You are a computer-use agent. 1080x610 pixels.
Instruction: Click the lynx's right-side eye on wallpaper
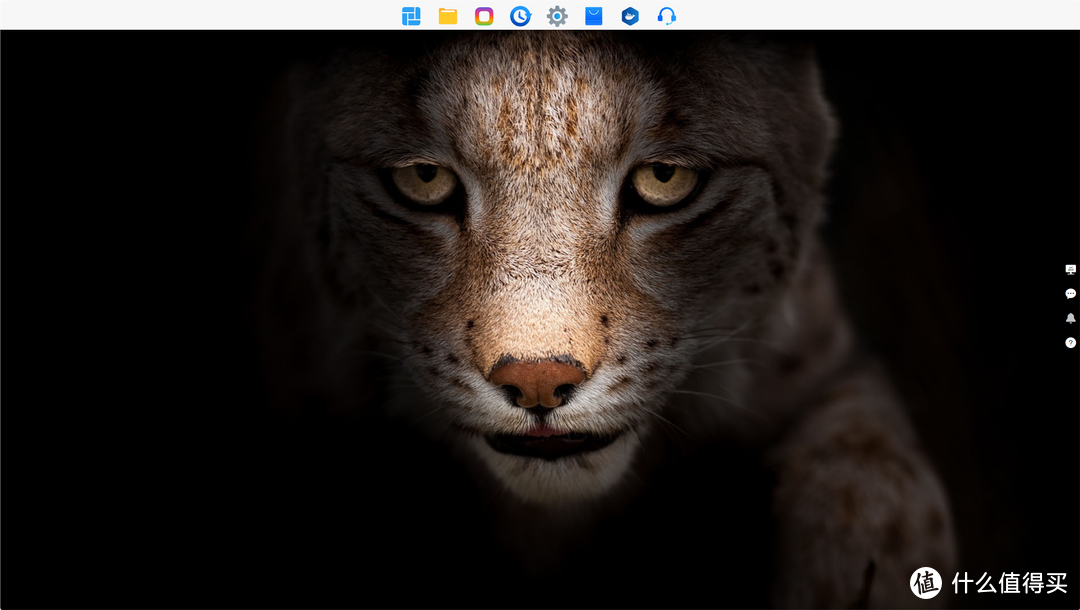[664, 183]
